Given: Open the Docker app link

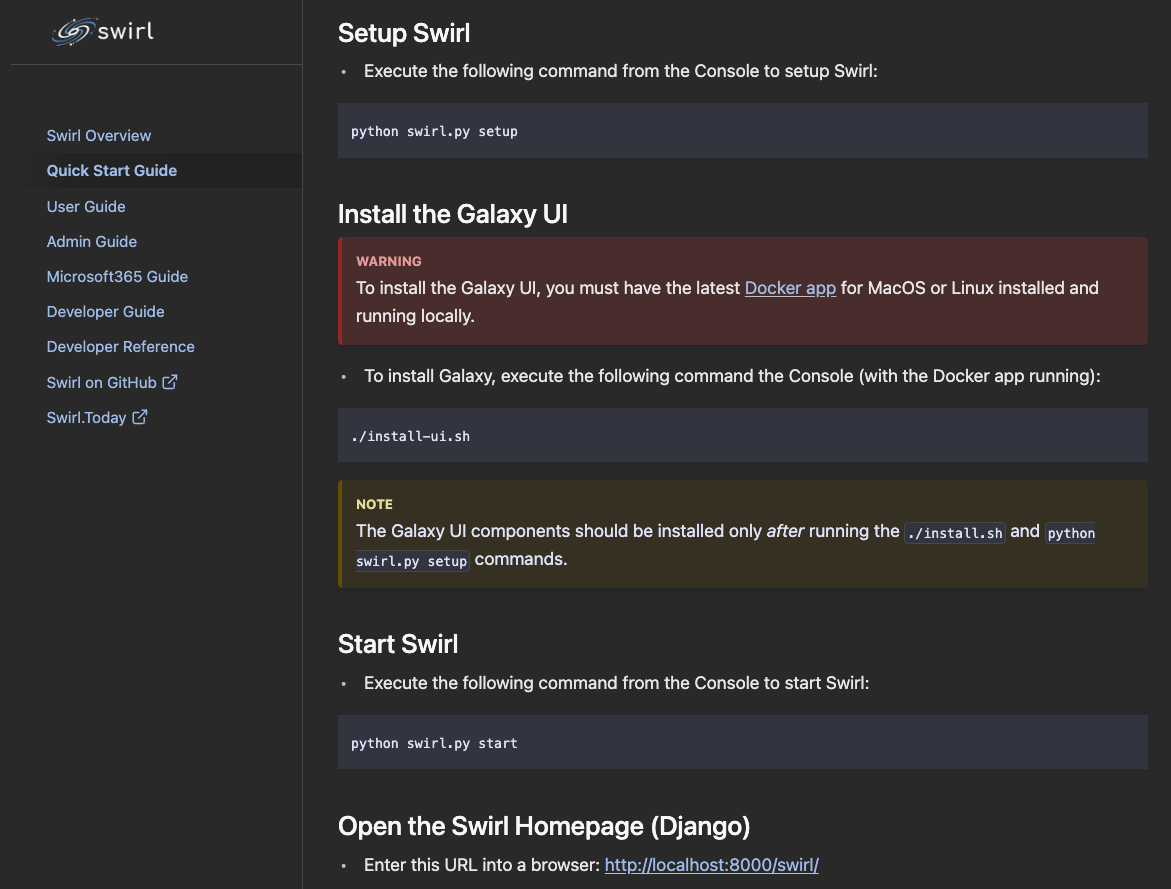Looking at the screenshot, I should [x=790, y=288].
